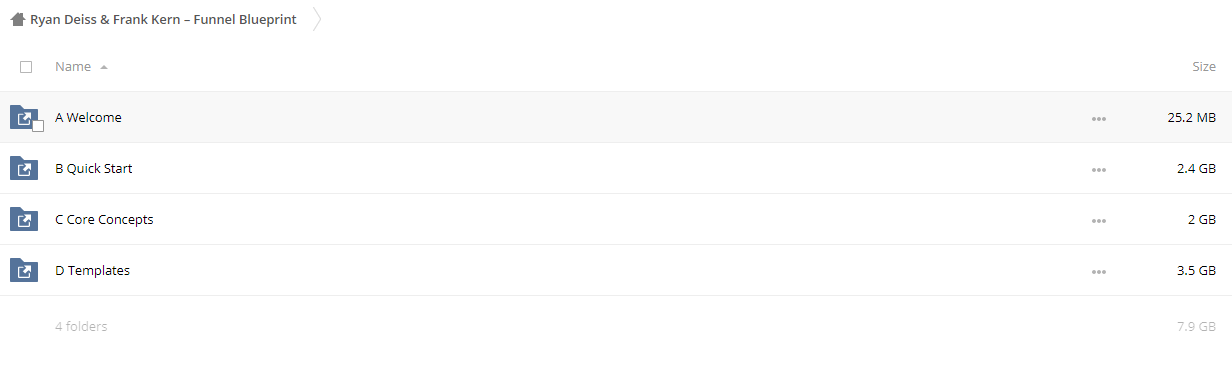Open the A Welcome shared folder icon
This screenshot has width=1232, height=376.
tap(24, 118)
